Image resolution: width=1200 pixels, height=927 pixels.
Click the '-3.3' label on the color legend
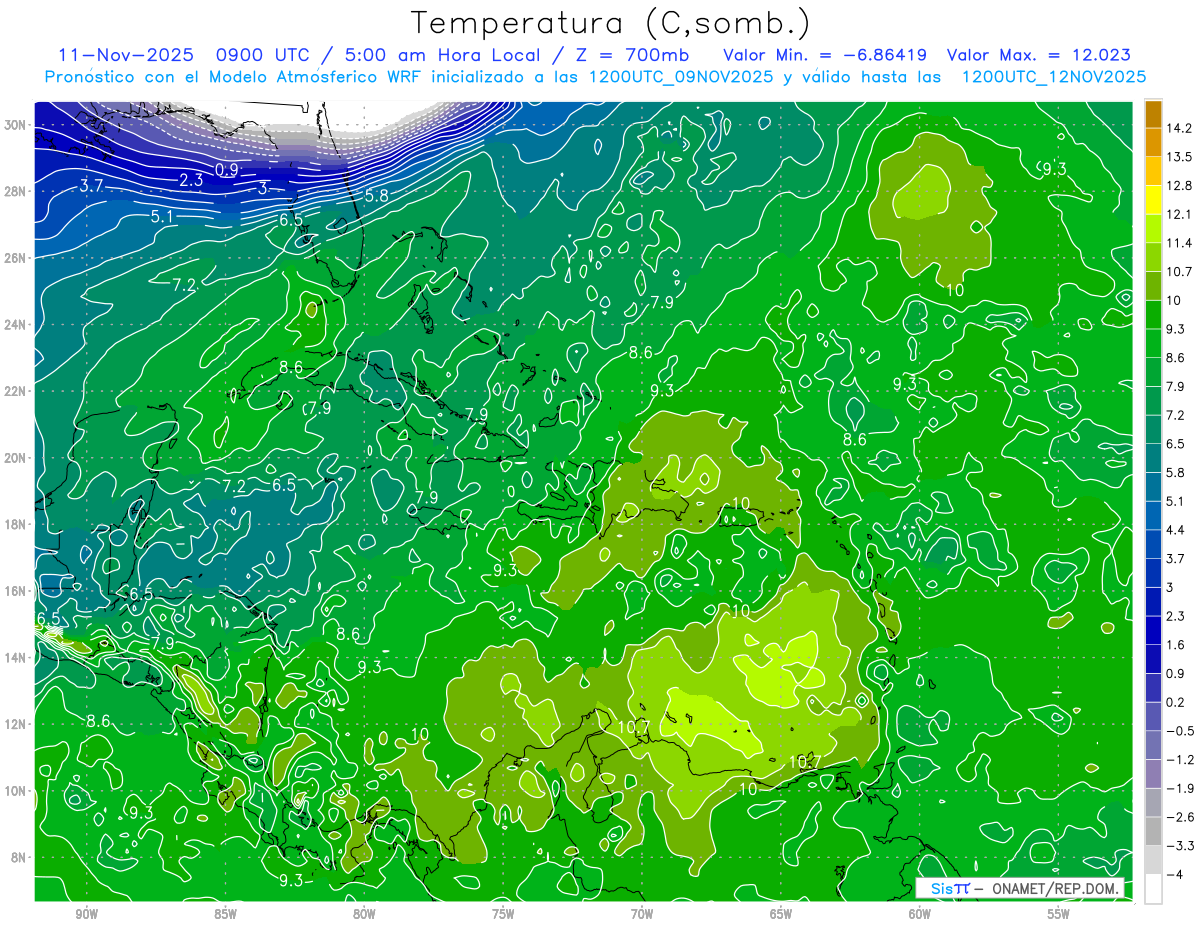(1180, 846)
